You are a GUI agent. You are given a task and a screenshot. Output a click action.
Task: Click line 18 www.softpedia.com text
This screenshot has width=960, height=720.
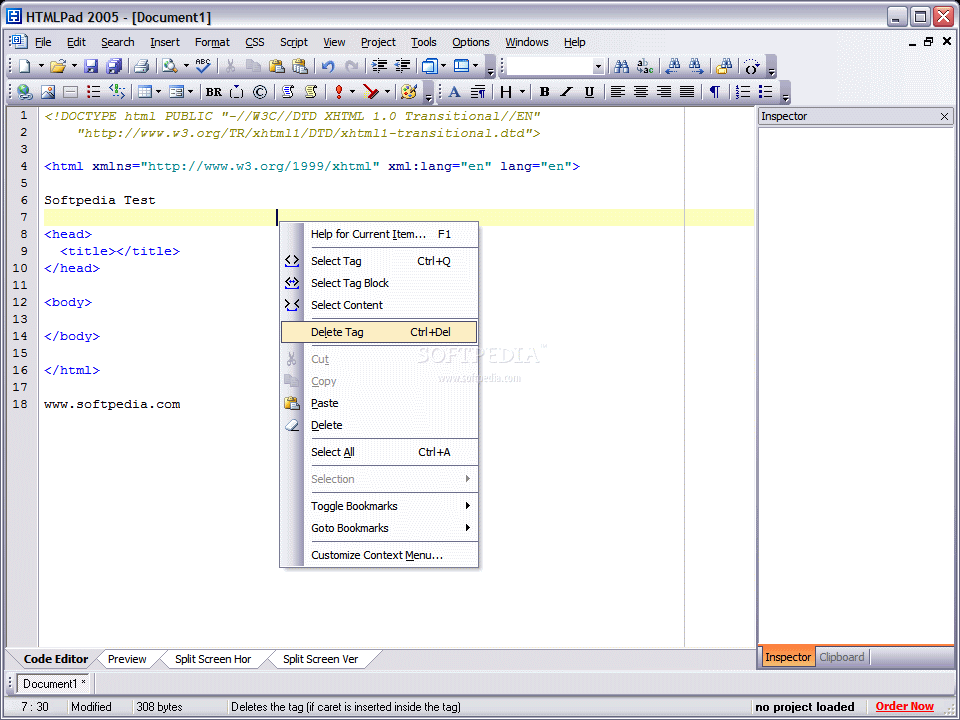112,404
